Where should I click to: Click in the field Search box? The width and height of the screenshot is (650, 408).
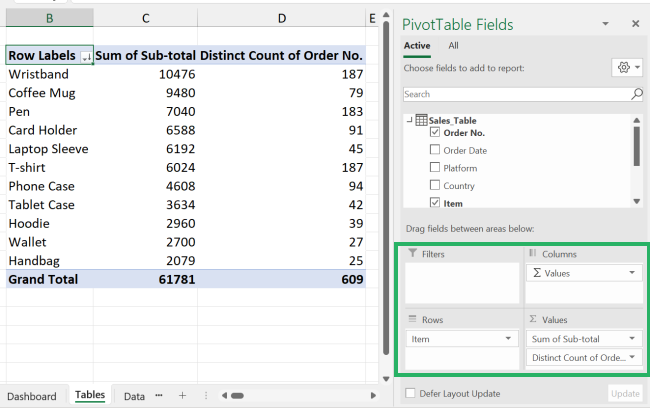(x=515, y=94)
